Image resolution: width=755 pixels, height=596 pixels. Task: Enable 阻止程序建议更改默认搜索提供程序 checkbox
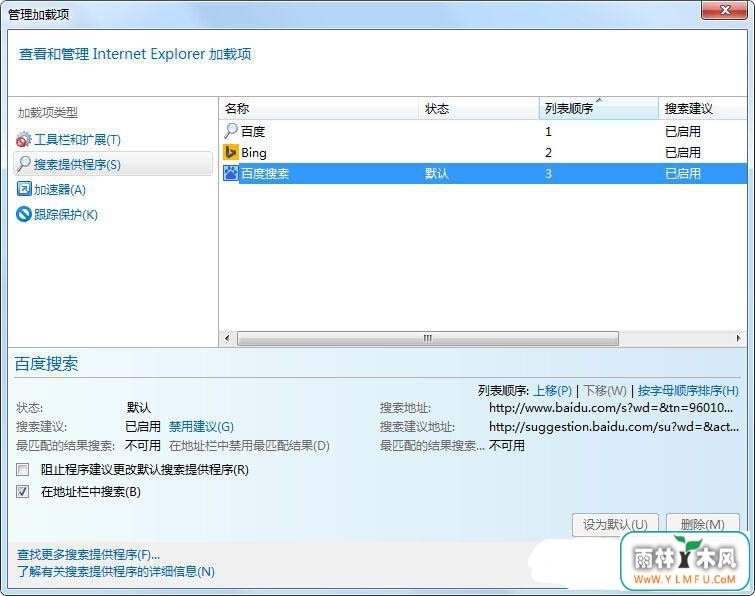pyautogui.click(x=23, y=469)
